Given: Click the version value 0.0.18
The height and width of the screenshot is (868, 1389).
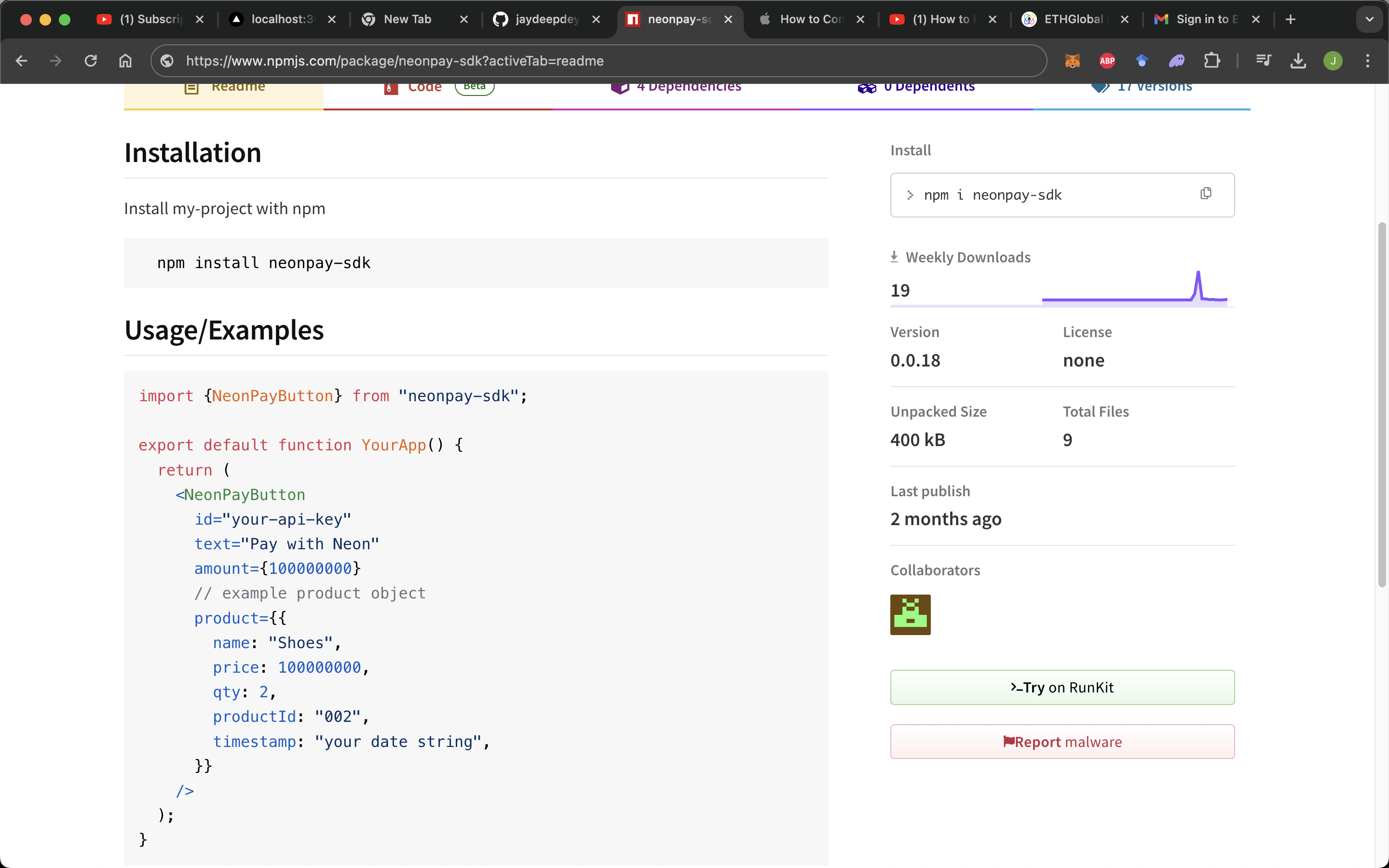Looking at the screenshot, I should [915, 361].
